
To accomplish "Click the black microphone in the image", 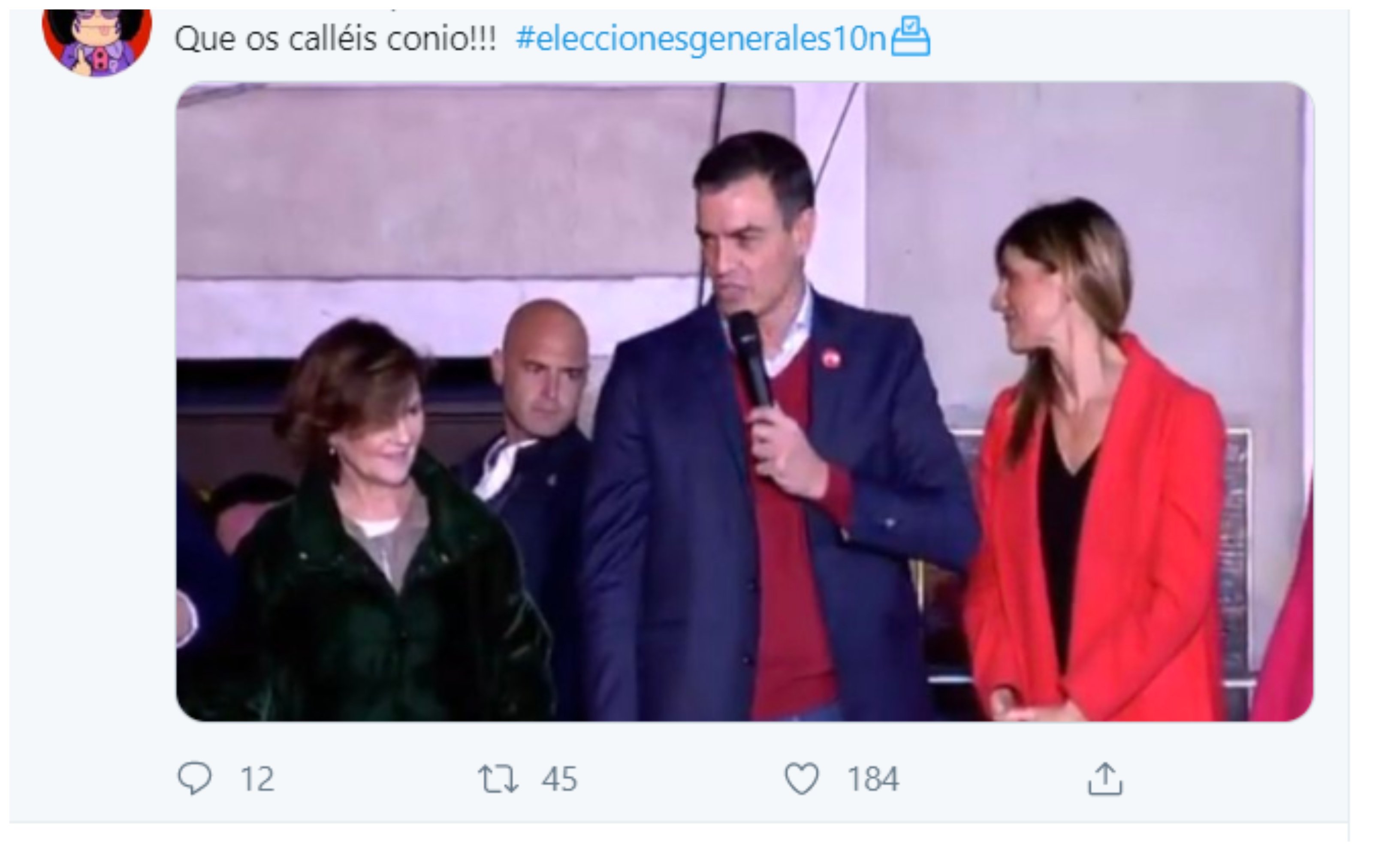I will pyautogui.click(x=751, y=359).
